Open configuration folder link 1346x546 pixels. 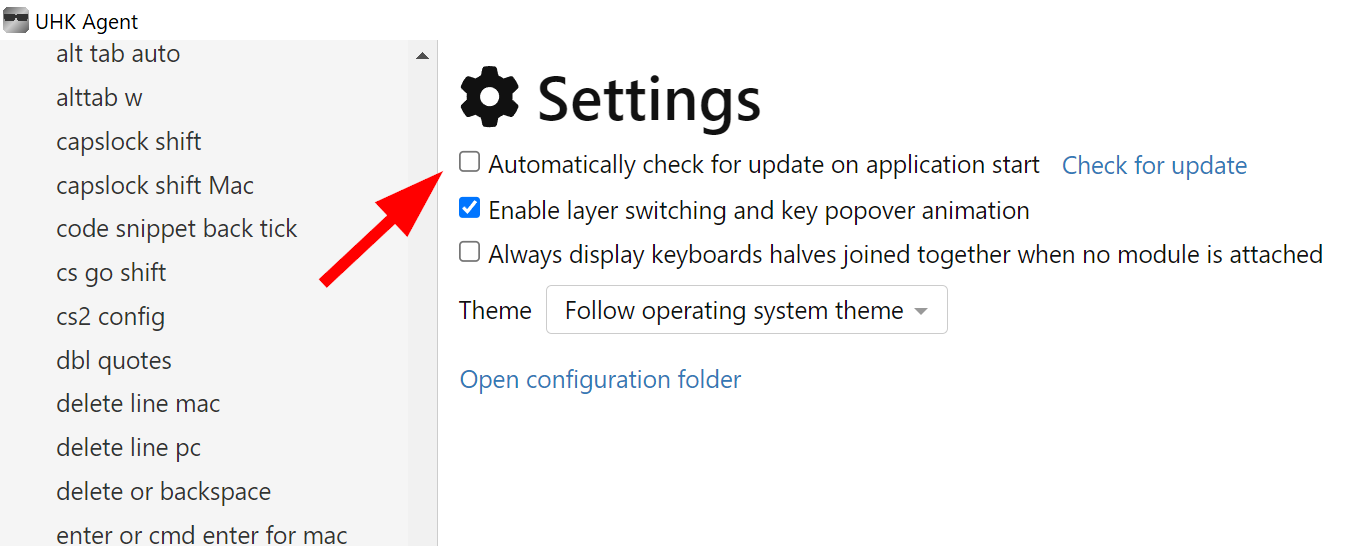[600, 380]
